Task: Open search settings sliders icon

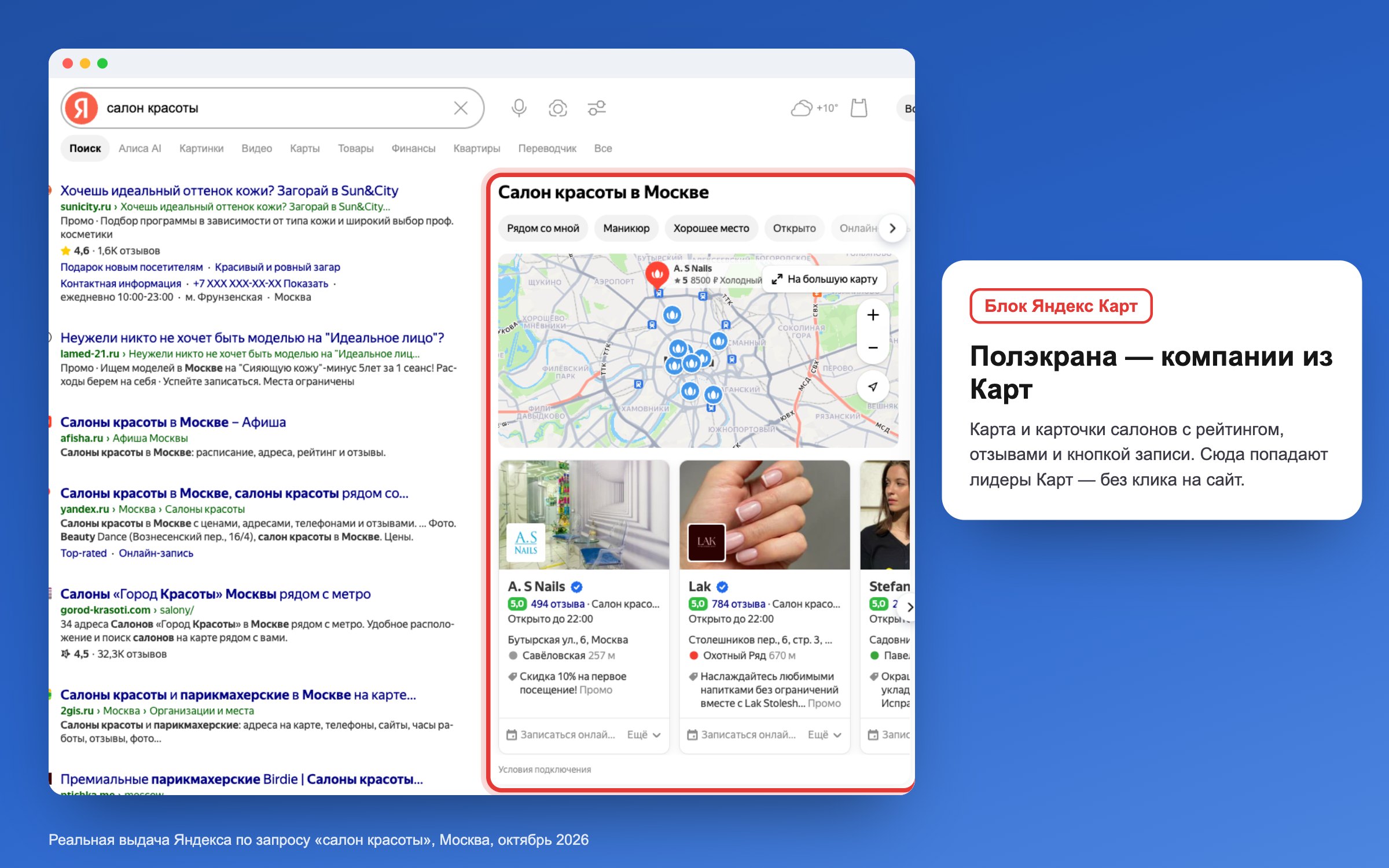Action: [x=597, y=108]
